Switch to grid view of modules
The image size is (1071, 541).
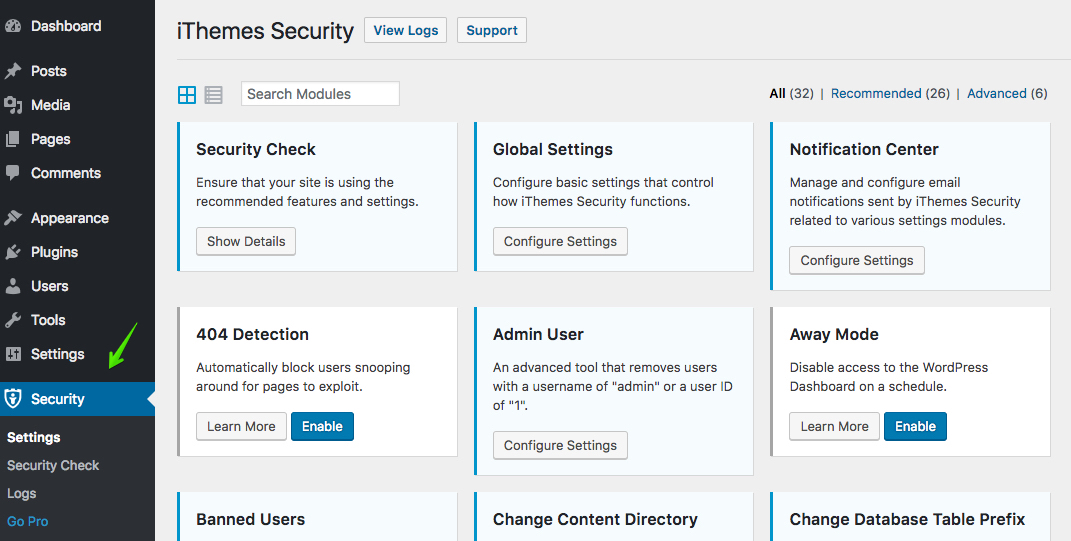click(x=186, y=94)
